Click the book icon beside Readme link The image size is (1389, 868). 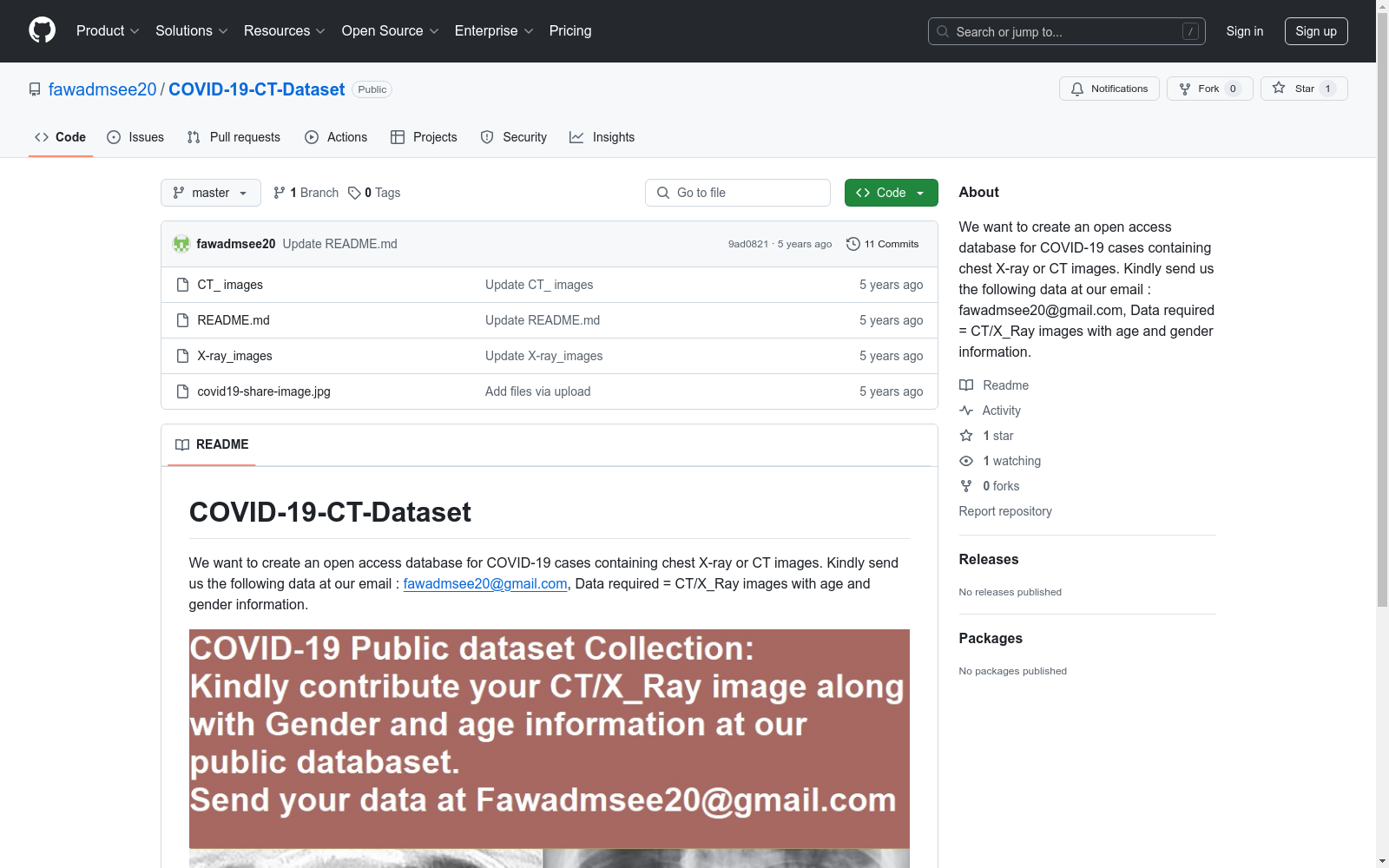966,385
